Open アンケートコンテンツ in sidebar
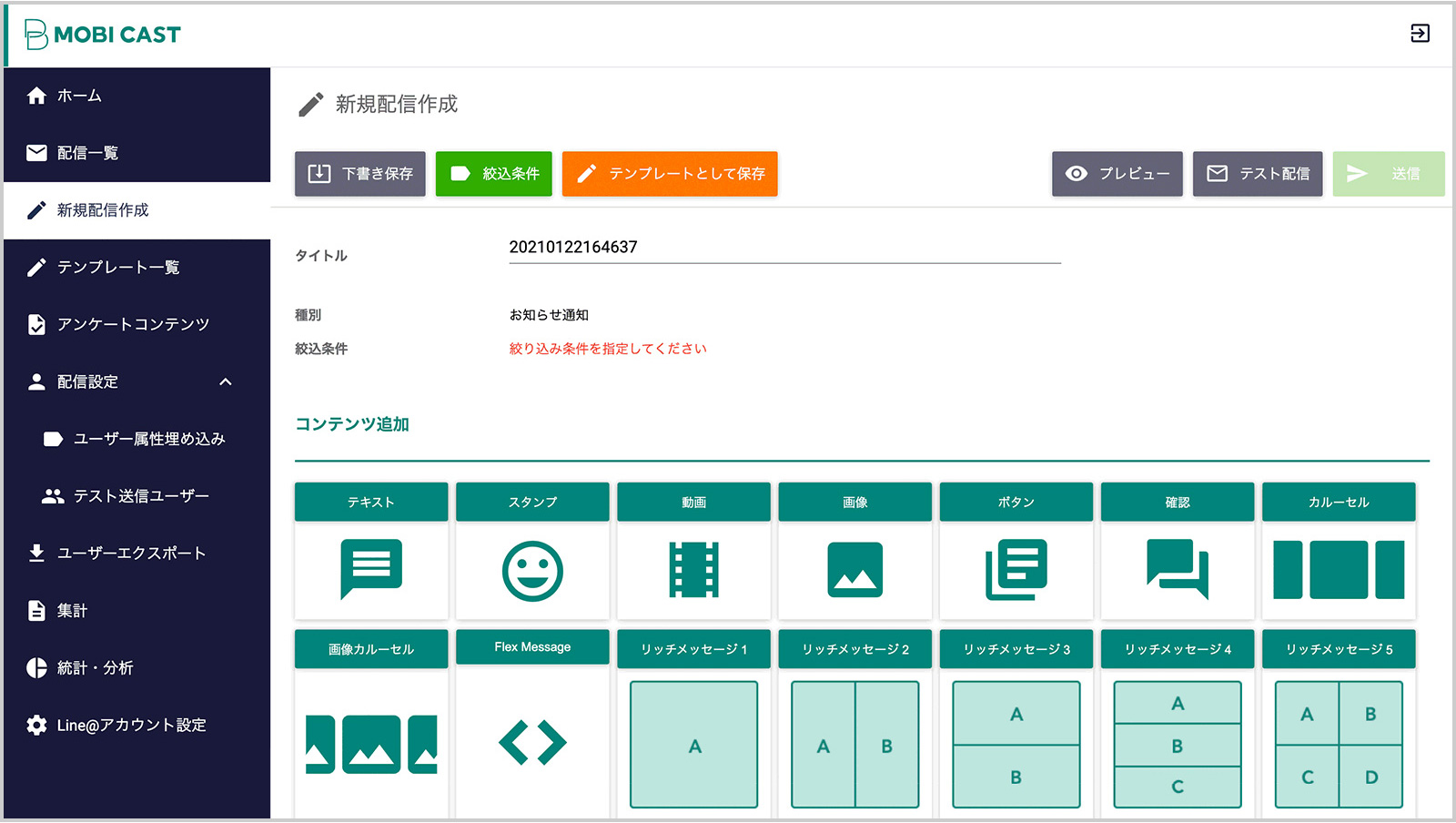 136,325
